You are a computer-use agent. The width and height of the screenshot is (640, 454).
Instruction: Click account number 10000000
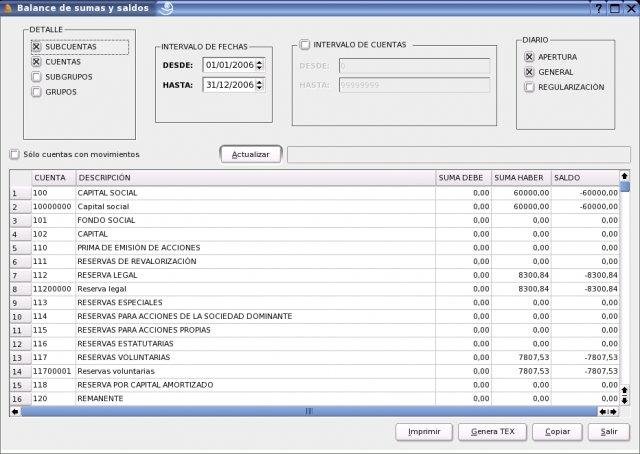[x=53, y=207]
